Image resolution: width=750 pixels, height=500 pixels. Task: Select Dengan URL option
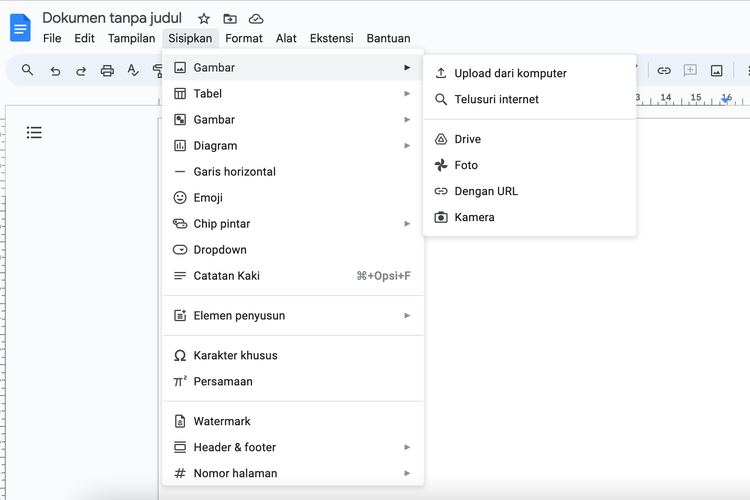tap(486, 191)
